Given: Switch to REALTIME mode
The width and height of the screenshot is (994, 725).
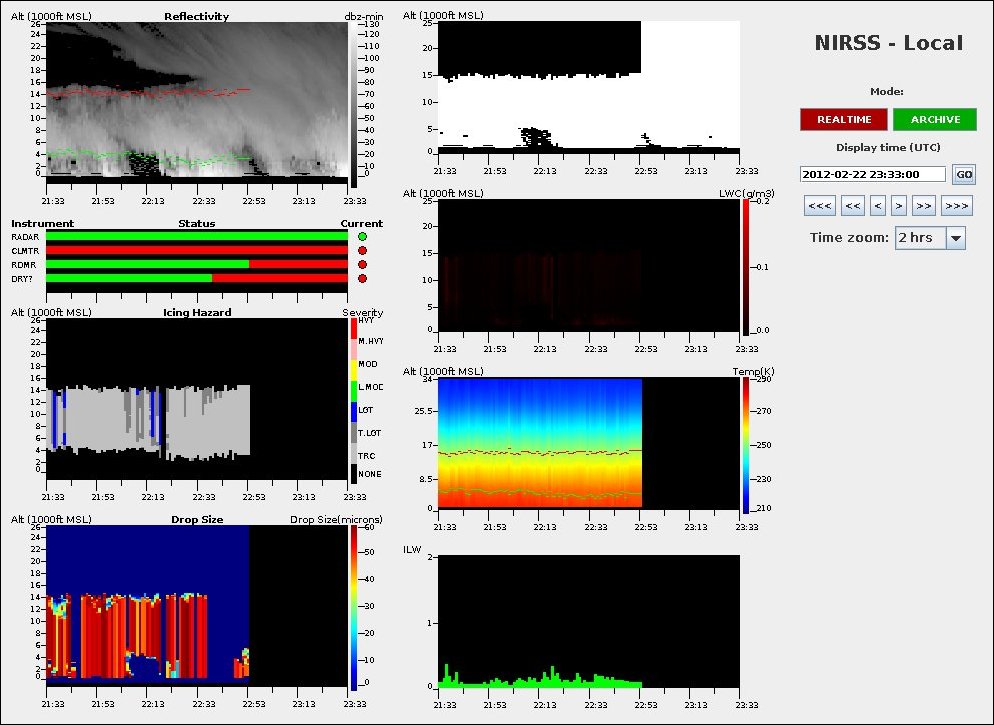Looking at the screenshot, I should point(843,120).
